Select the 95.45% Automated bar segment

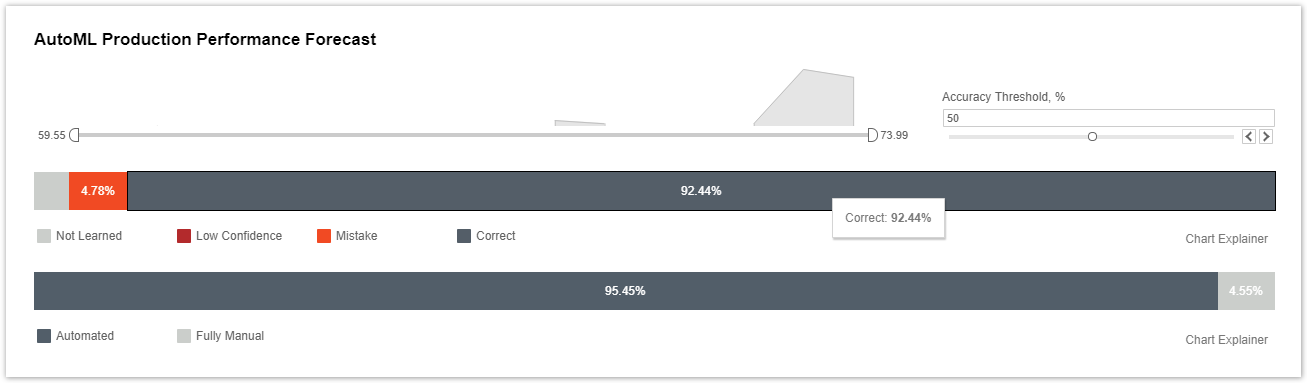pyautogui.click(x=625, y=291)
